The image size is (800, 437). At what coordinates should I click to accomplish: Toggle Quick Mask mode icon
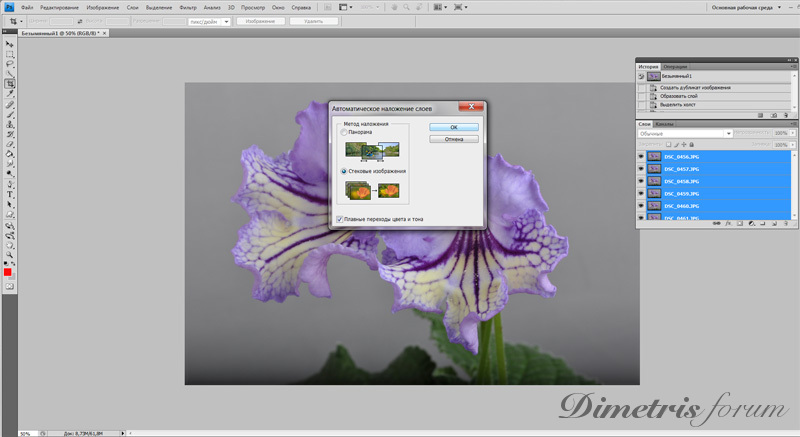(9, 287)
